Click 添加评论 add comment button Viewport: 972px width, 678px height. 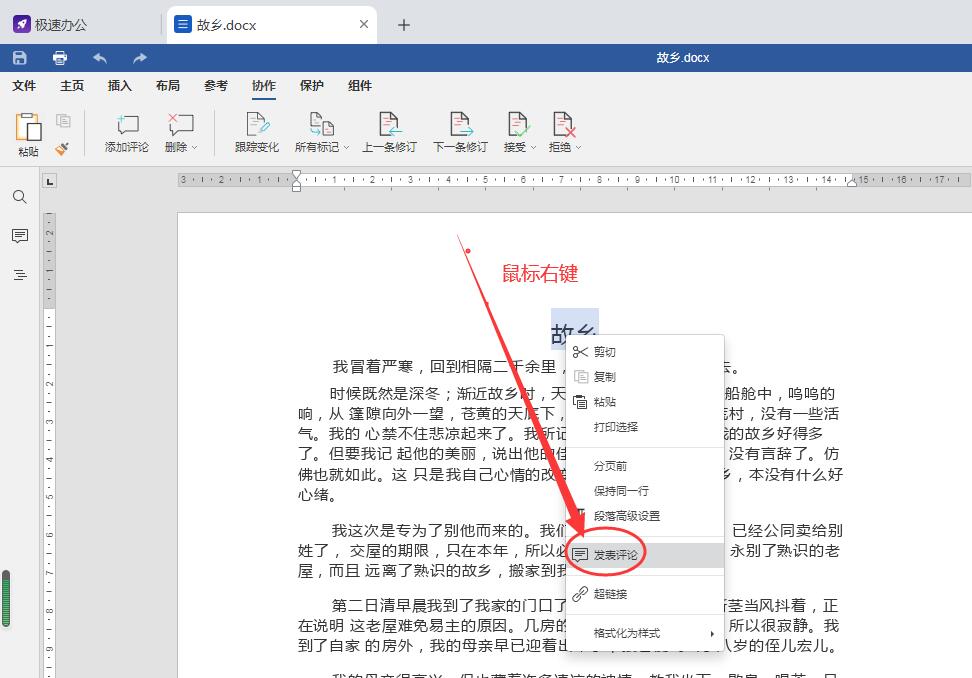(x=126, y=133)
